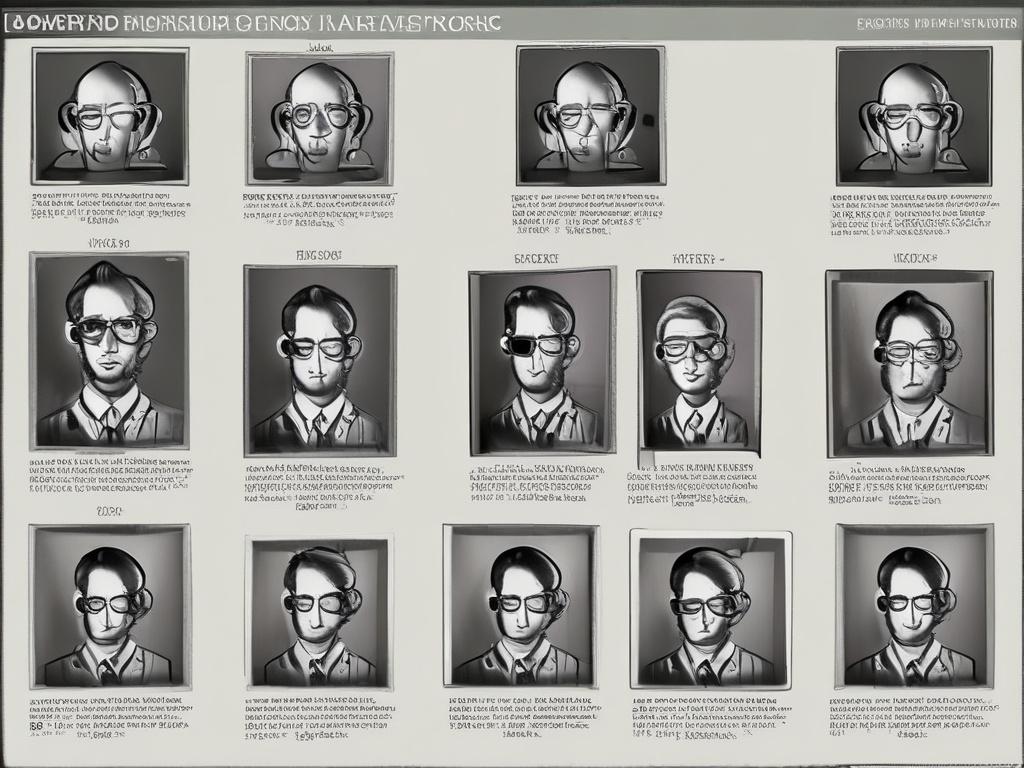This screenshot has width=1024, height=768.
Task: Select the second bald portrait with round glasses
Action: [x=320, y=118]
